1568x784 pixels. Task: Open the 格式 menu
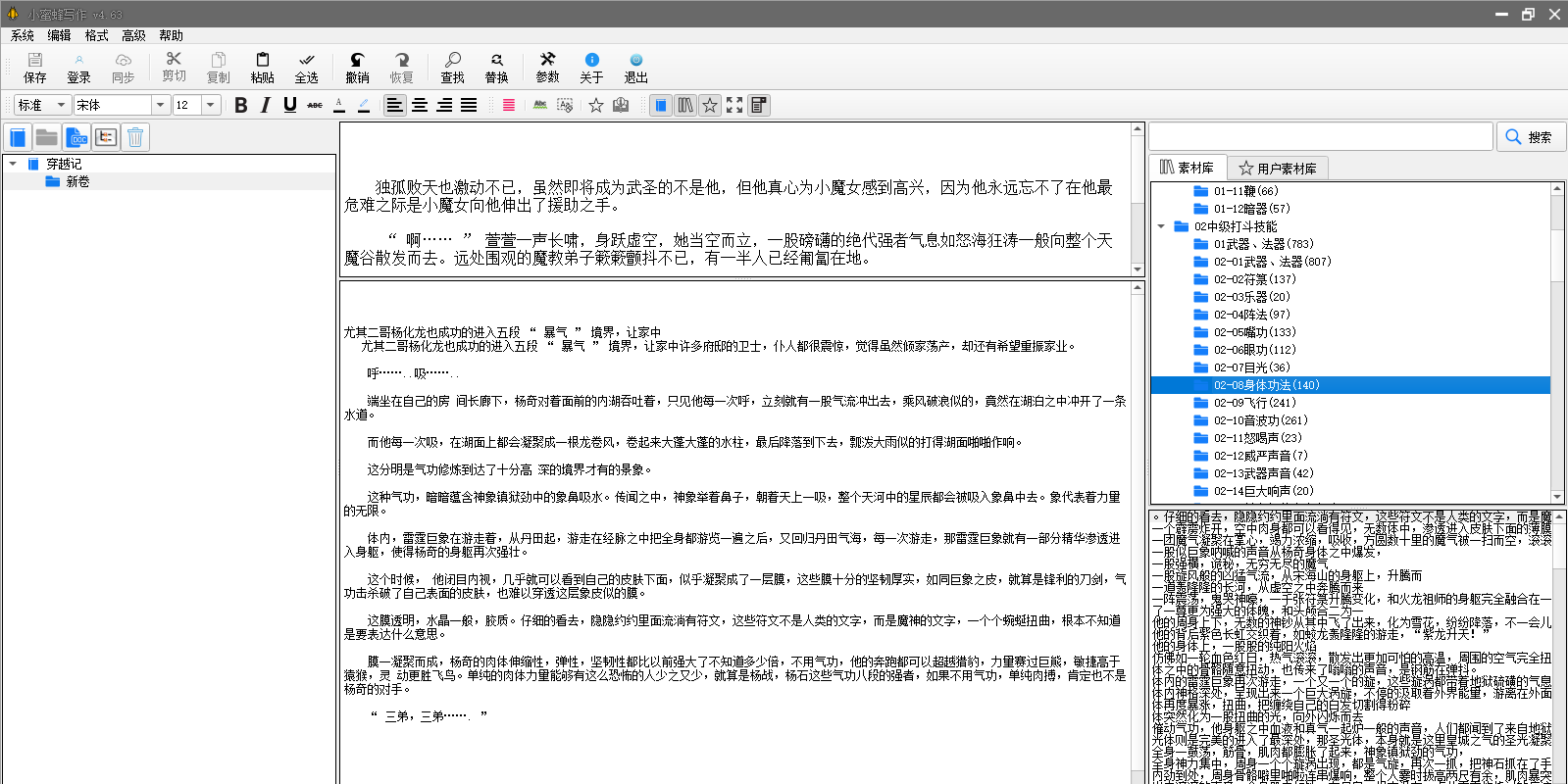(x=96, y=35)
